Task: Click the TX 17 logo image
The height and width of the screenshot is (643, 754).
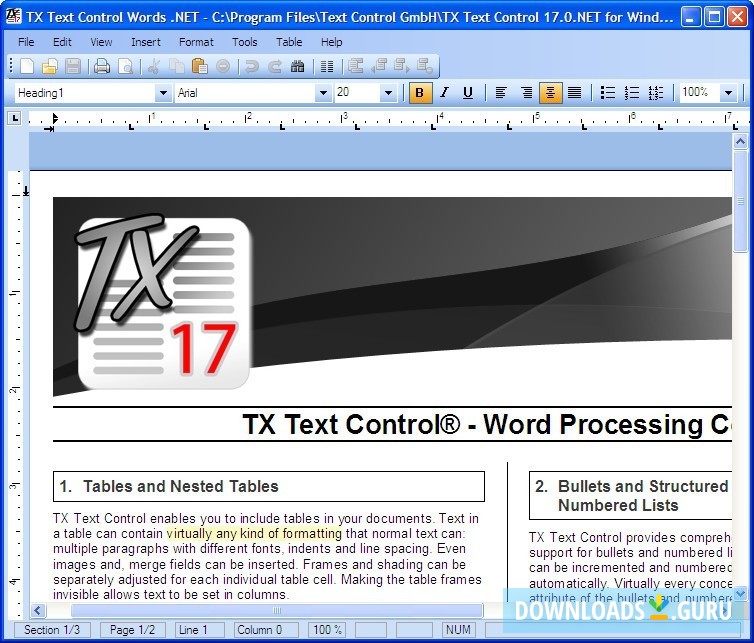Action: pyautogui.click(x=163, y=302)
